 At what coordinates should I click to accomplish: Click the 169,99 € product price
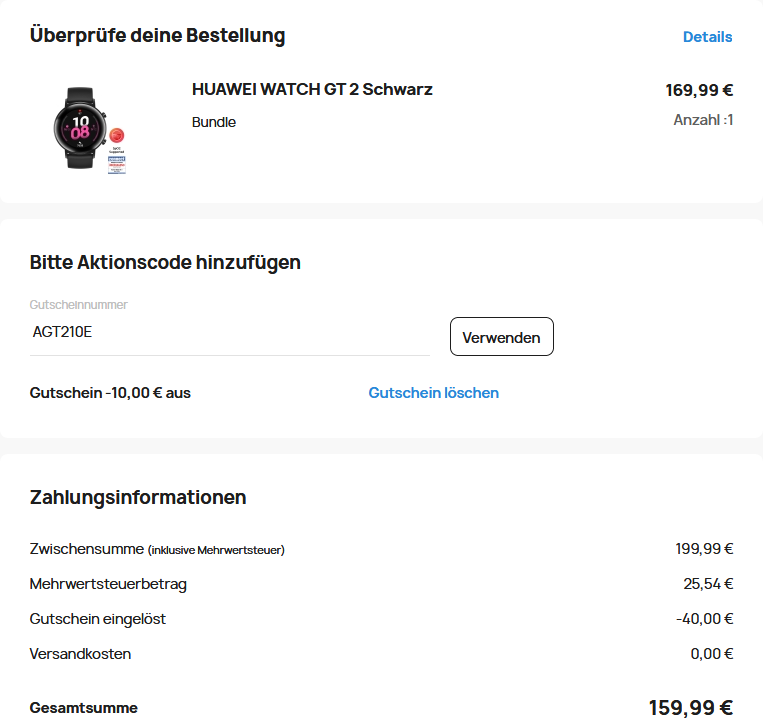coord(699,90)
